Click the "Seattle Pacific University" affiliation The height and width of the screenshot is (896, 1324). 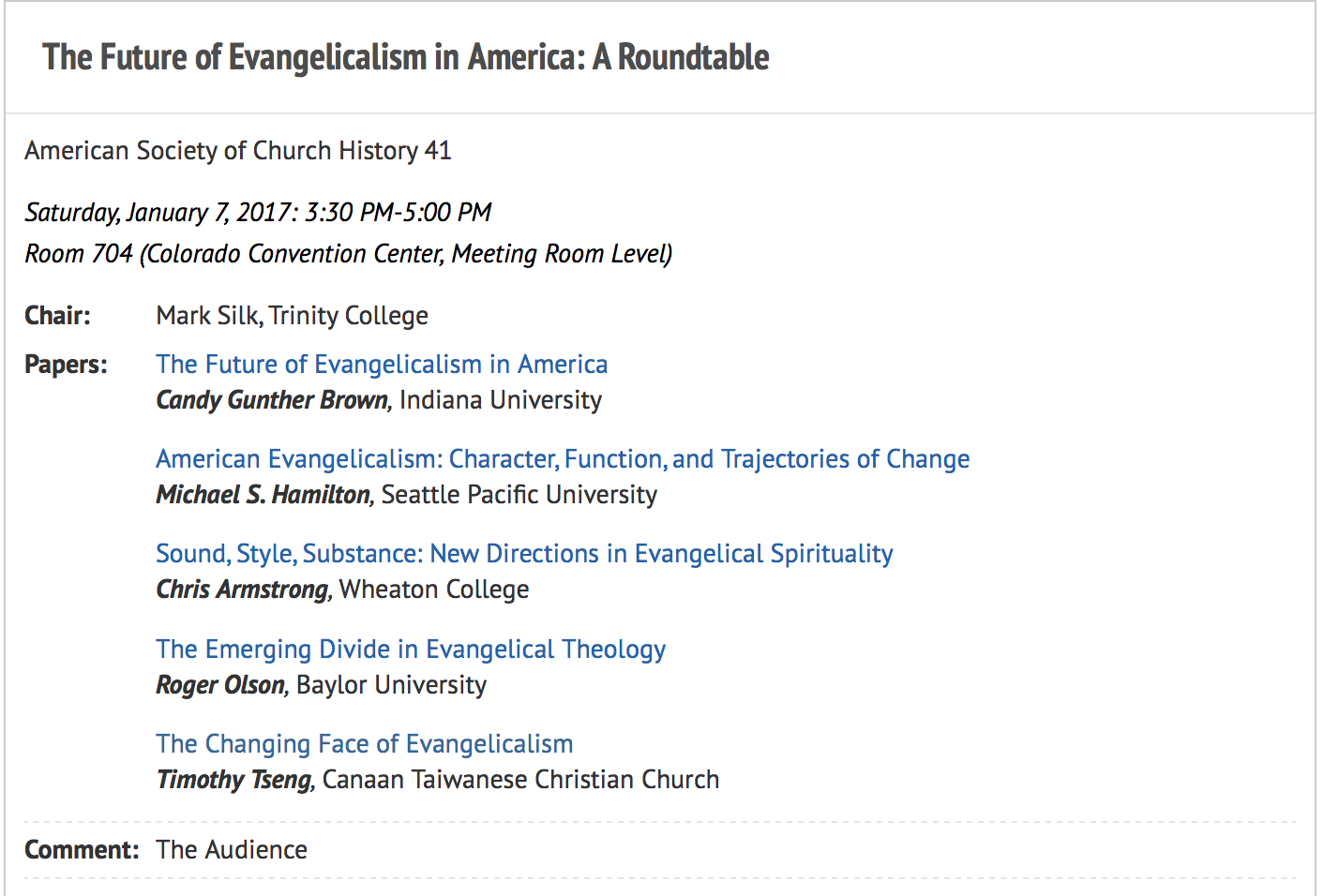click(x=519, y=495)
